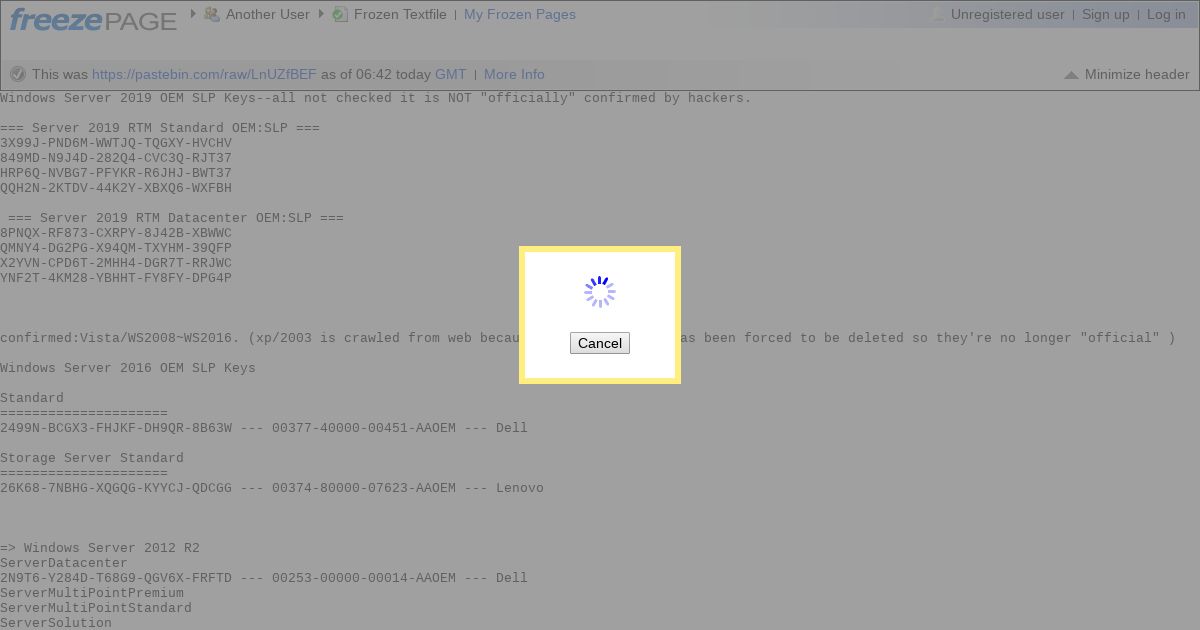Click the Windows Server 2012 R2 line

pos(100,548)
